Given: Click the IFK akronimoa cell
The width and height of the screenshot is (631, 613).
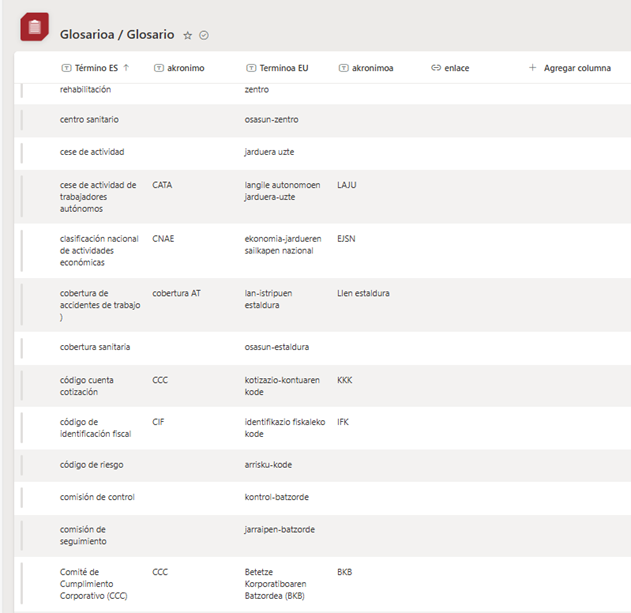Looking at the screenshot, I should click(x=343, y=422).
